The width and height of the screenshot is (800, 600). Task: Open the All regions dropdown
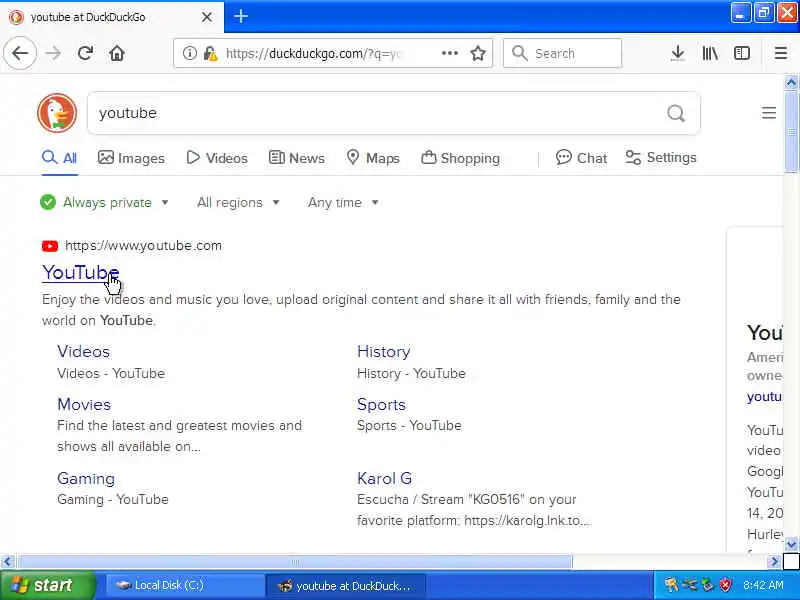click(x=238, y=203)
